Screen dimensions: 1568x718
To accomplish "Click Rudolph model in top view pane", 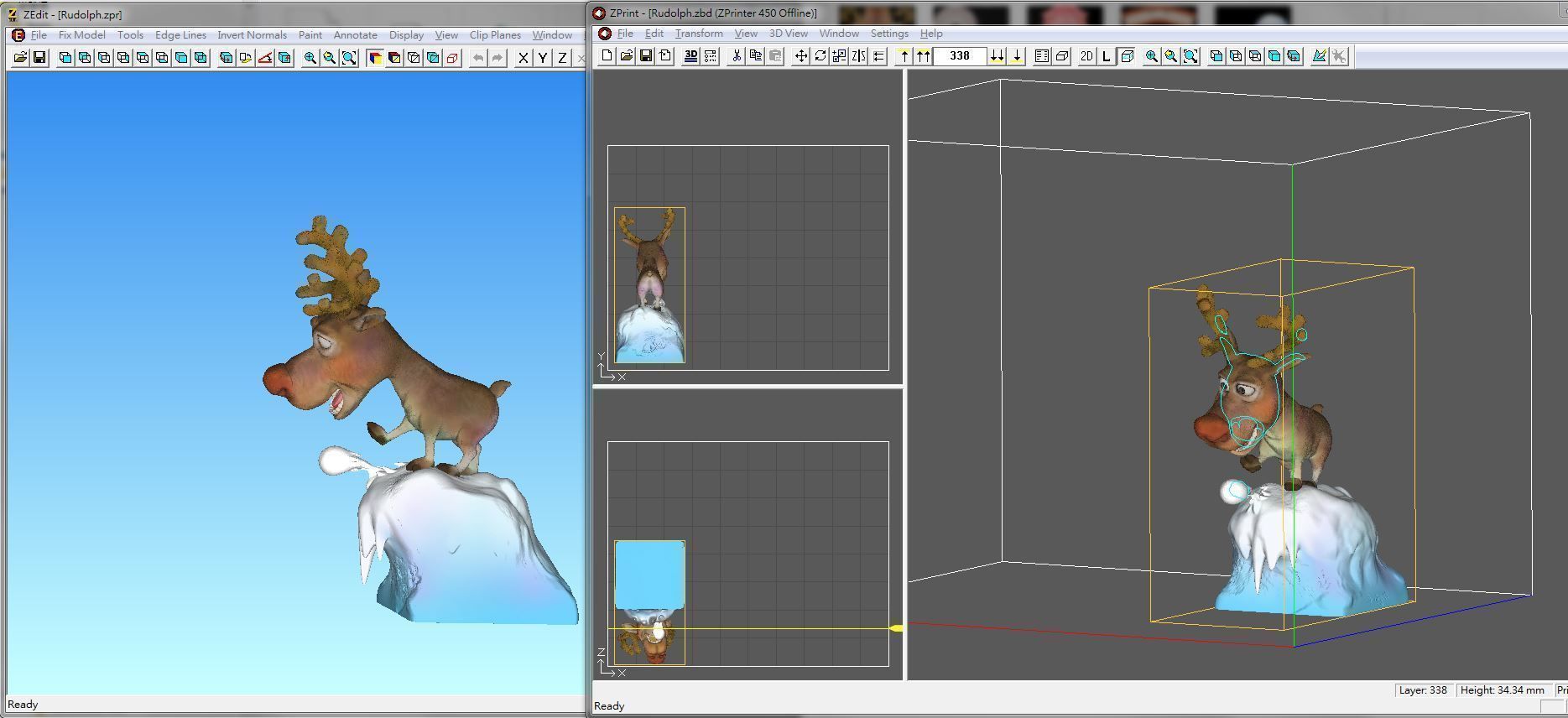I will click(x=649, y=285).
